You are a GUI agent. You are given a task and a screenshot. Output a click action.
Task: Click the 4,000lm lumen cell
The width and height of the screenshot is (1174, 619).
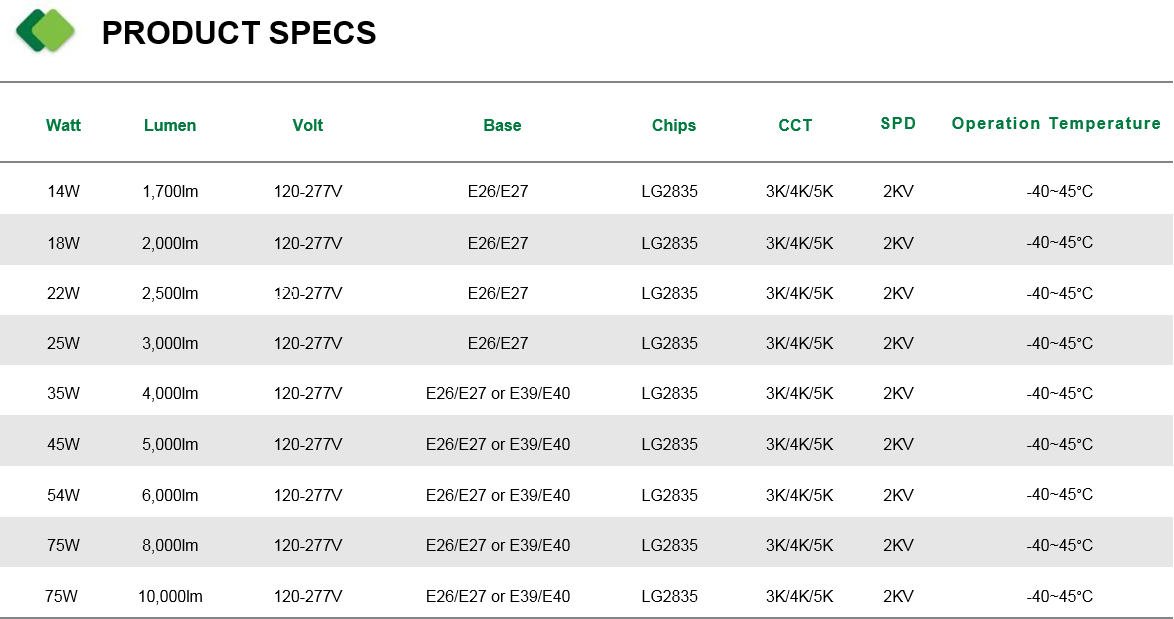click(x=170, y=393)
